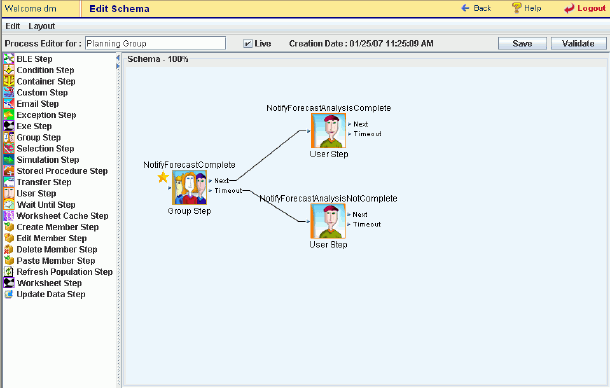Toggle the Live checkbox
The image size is (610, 388).
[248, 44]
